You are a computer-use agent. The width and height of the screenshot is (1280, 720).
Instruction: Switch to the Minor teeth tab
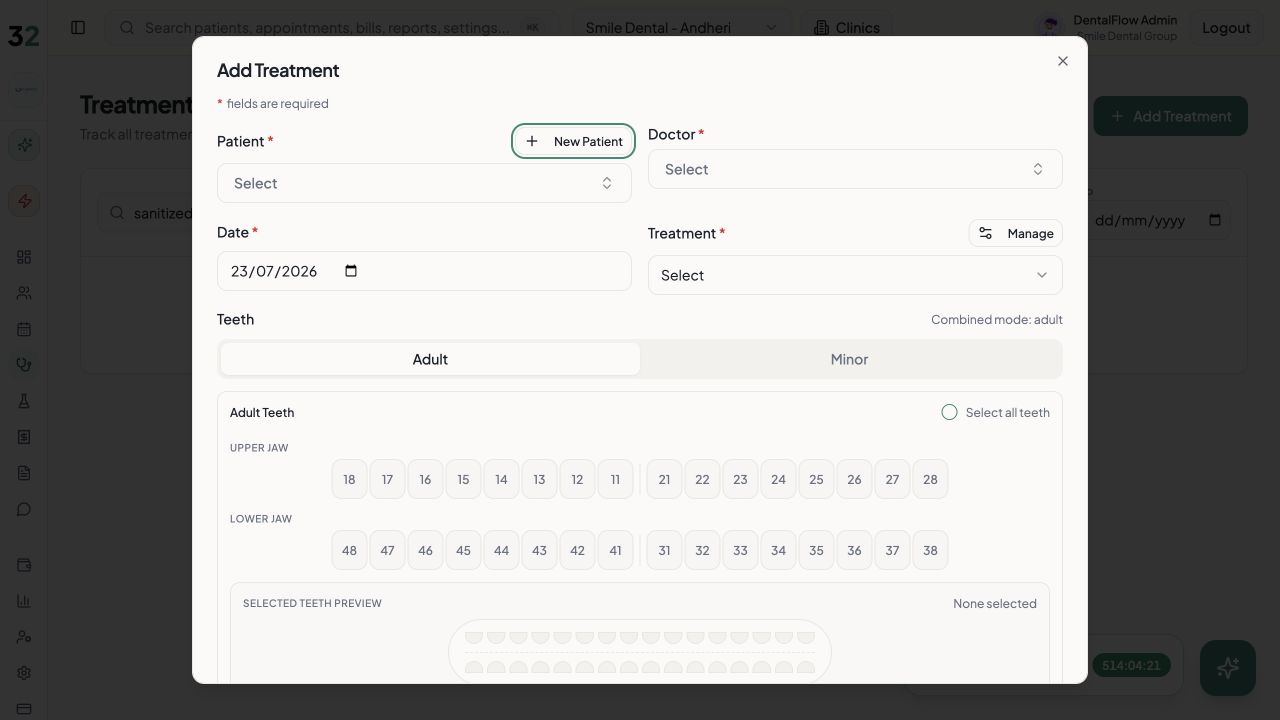(x=849, y=359)
